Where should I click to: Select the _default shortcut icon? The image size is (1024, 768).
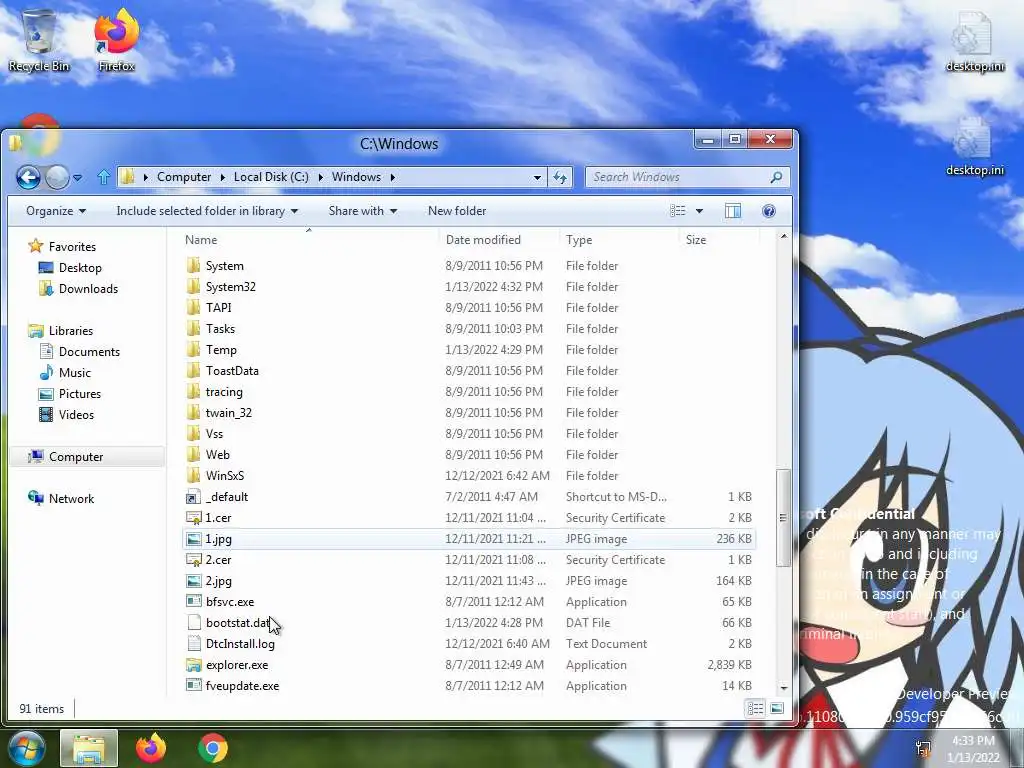tap(193, 497)
